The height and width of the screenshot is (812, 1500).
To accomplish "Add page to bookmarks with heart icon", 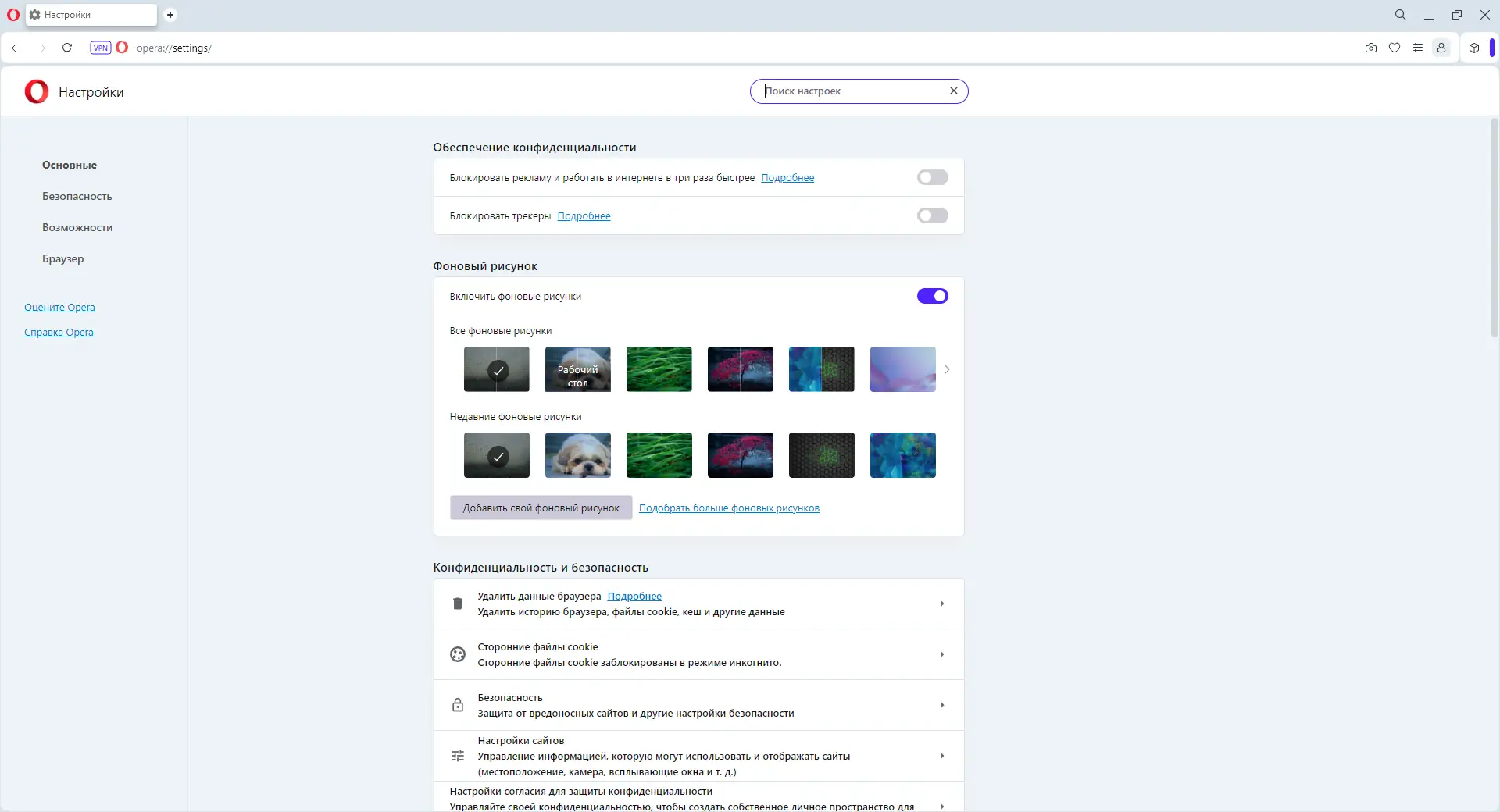I will [1395, 48].
